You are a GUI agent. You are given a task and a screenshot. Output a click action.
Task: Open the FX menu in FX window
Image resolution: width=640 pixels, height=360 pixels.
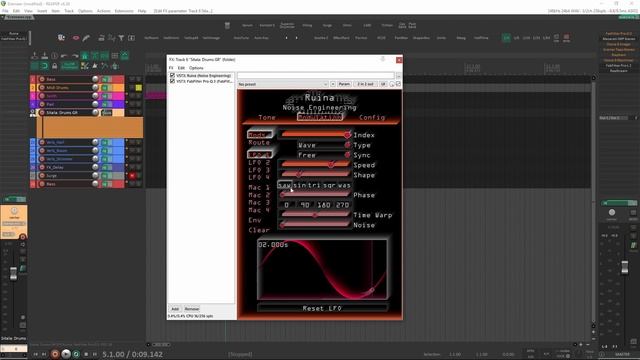pos(171,68)
